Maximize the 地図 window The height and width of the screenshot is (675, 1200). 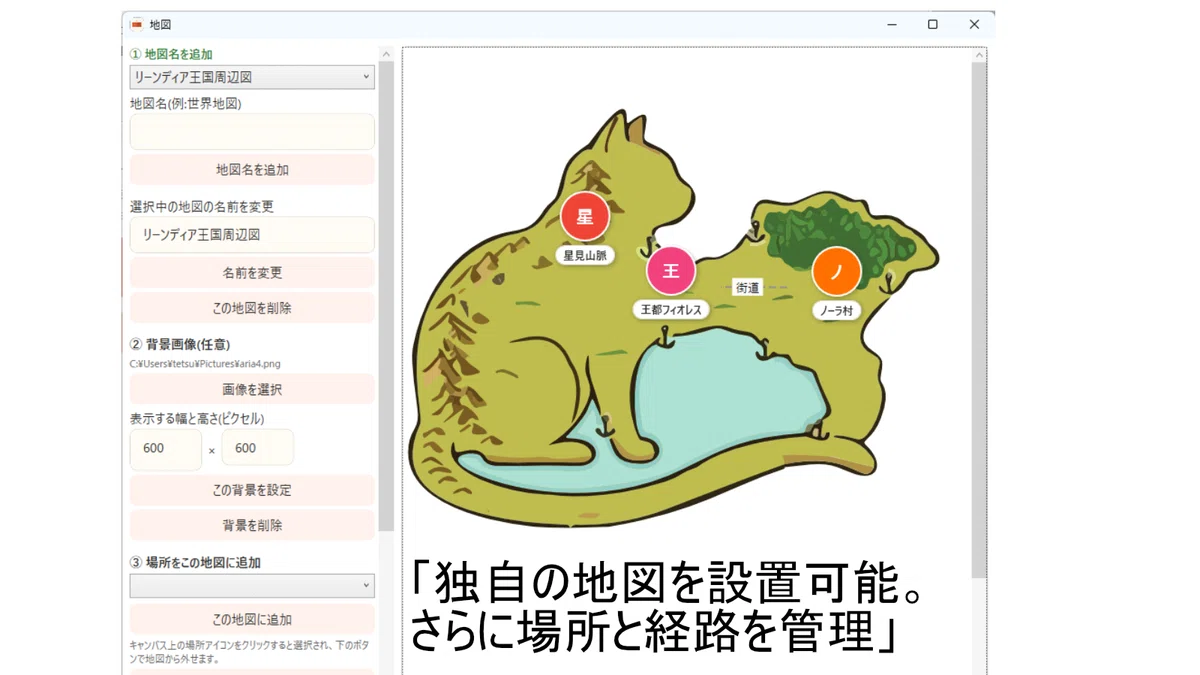[933, 25]
